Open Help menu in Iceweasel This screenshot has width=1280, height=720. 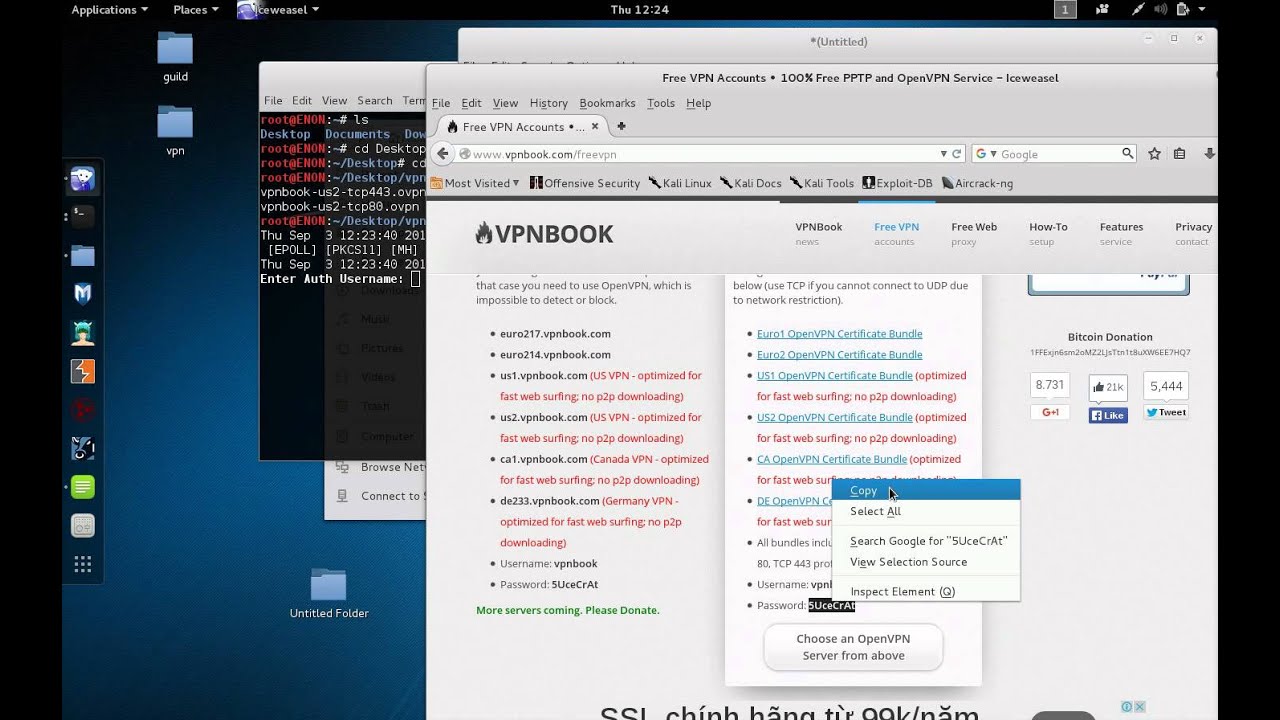698,103
